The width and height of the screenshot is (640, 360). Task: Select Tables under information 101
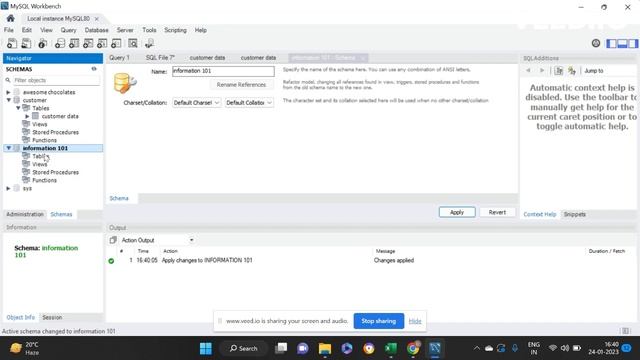coord(40,156)
